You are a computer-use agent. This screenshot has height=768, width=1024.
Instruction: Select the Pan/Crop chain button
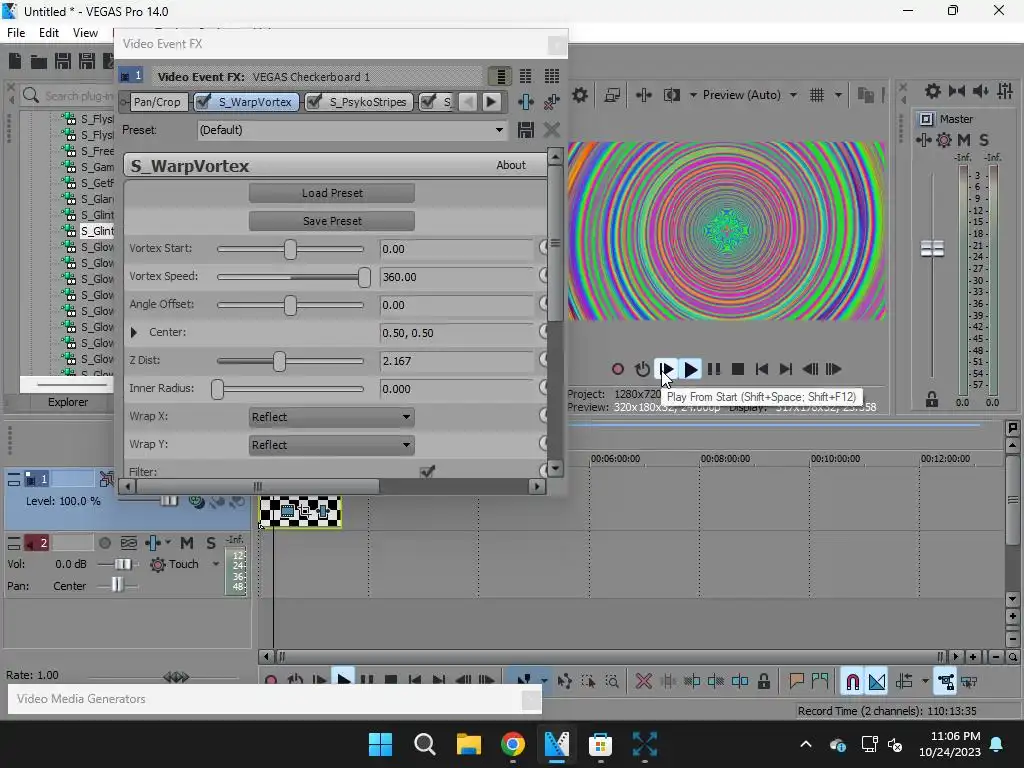[x=157, y=102]
